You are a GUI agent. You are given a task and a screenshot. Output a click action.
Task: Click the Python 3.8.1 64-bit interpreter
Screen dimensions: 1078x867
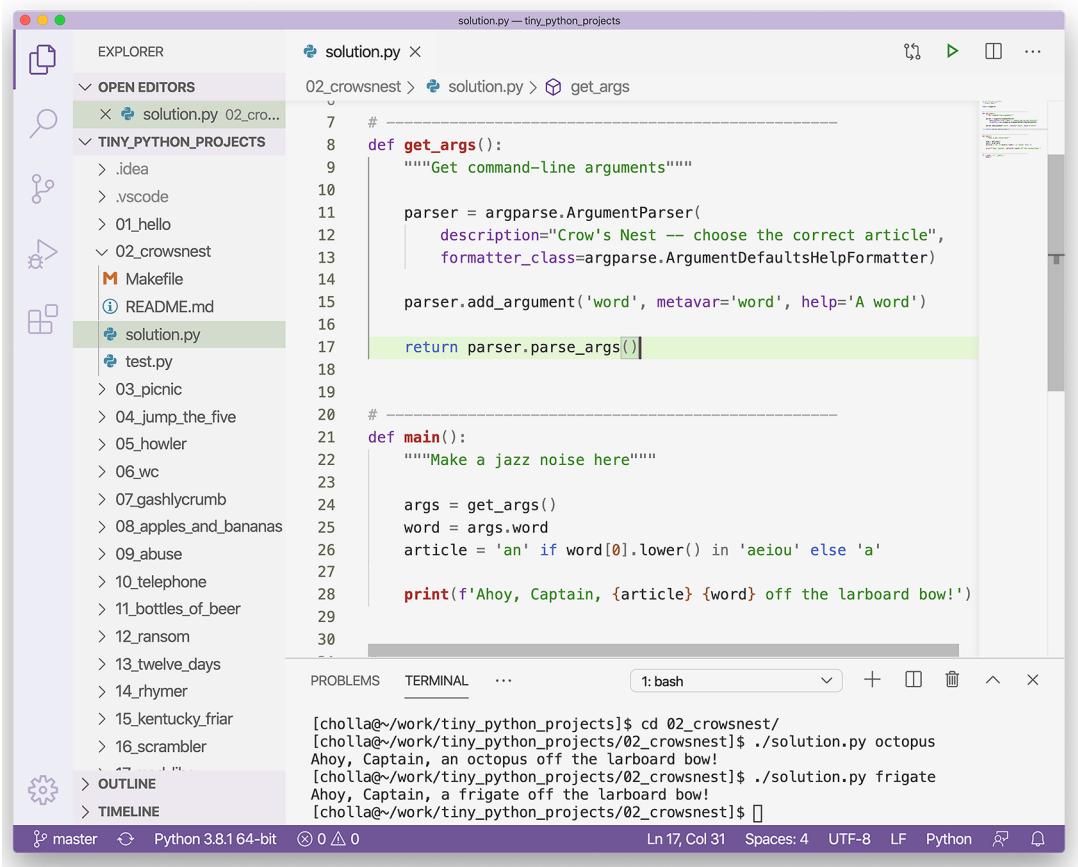coord(215,839)
